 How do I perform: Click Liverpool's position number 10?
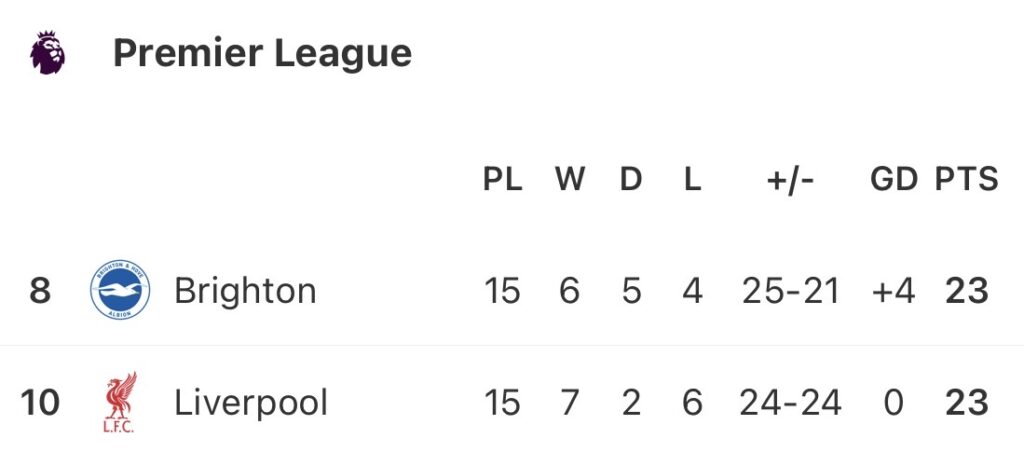(x=40, y=403)
